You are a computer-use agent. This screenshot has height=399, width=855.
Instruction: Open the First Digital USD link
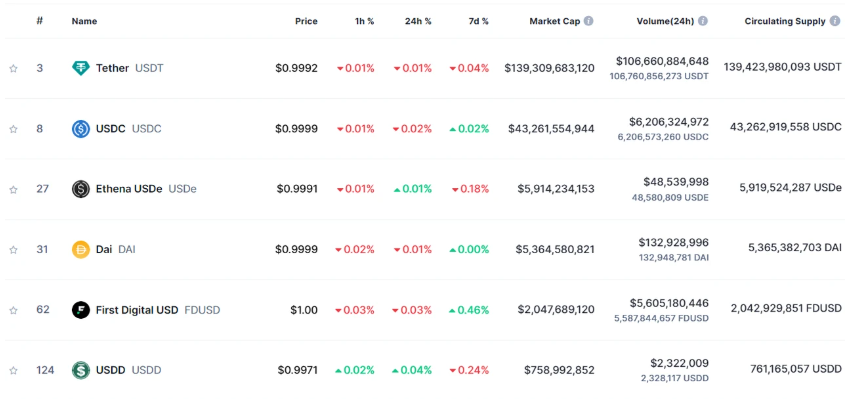pyautogui.click(x=137, y=310)
